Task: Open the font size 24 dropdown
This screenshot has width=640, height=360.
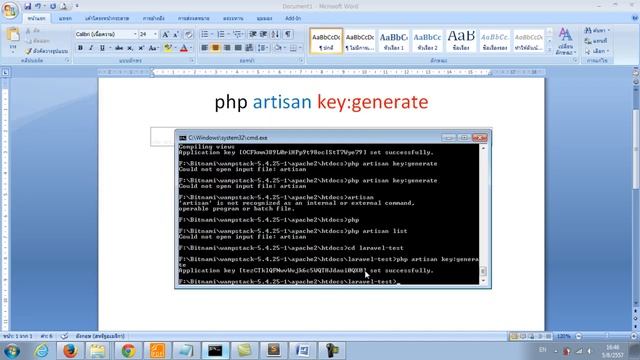Action: 155,34
